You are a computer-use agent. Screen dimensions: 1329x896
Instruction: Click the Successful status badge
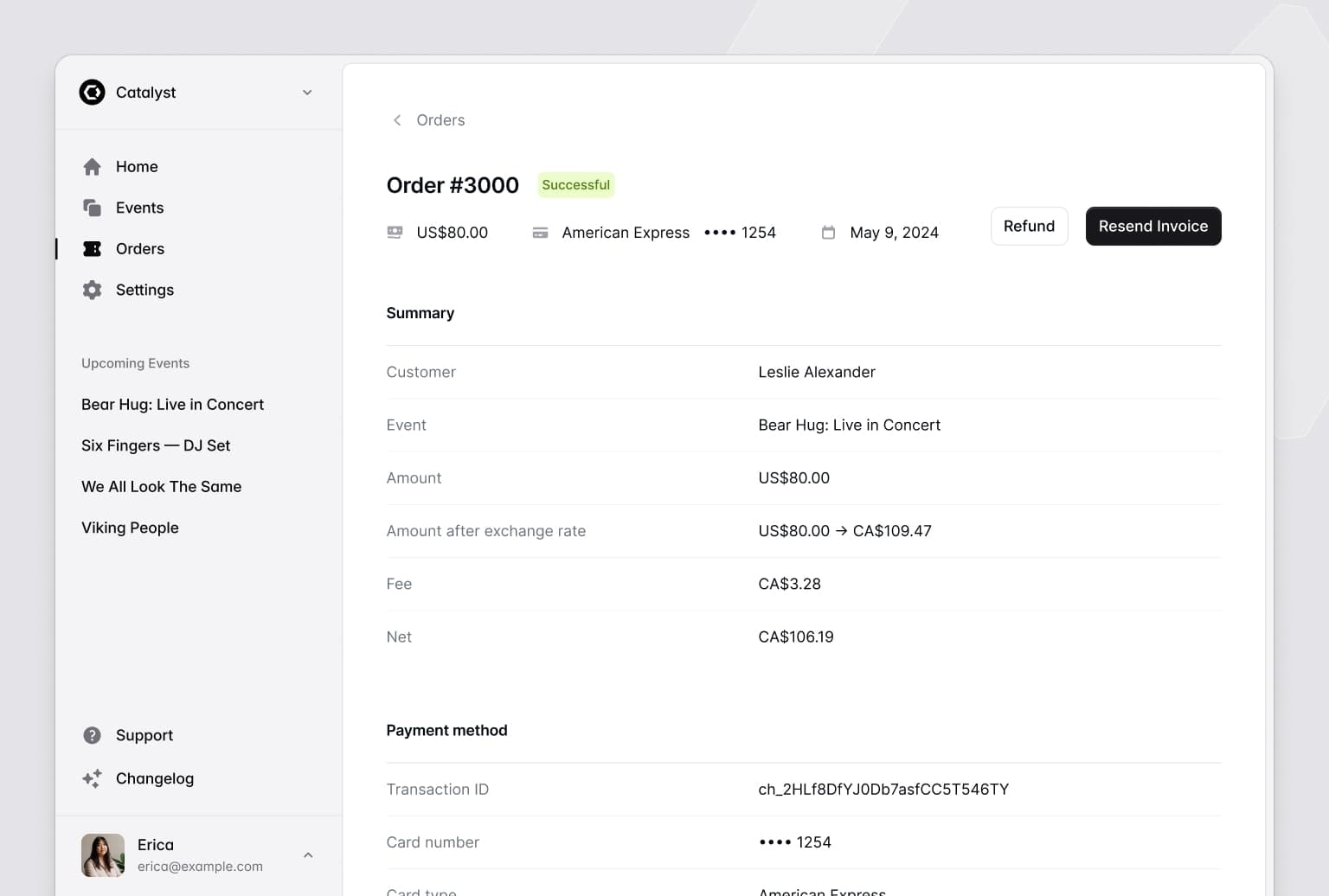tap(575, 184)
